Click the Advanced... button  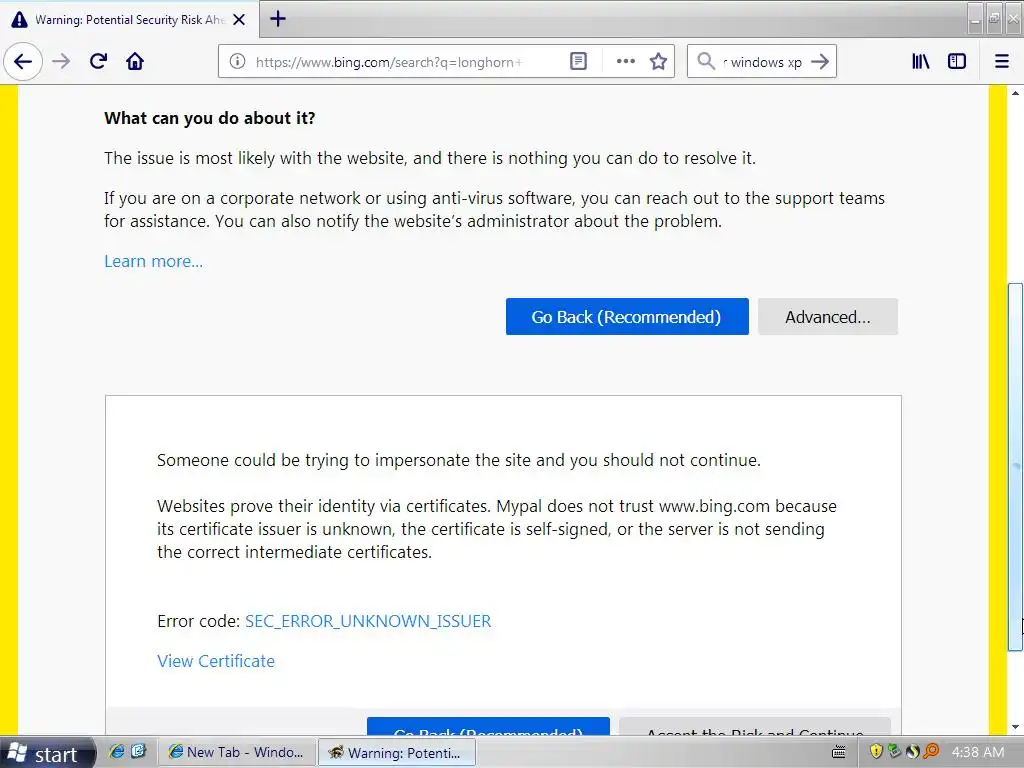827,317
